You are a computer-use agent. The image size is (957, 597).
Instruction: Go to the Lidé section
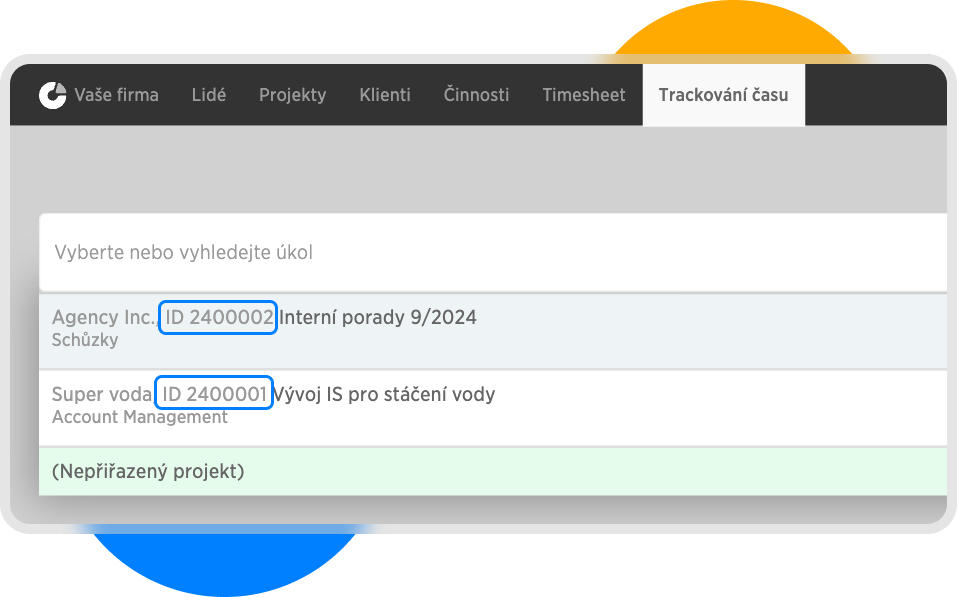click(209, 95)
